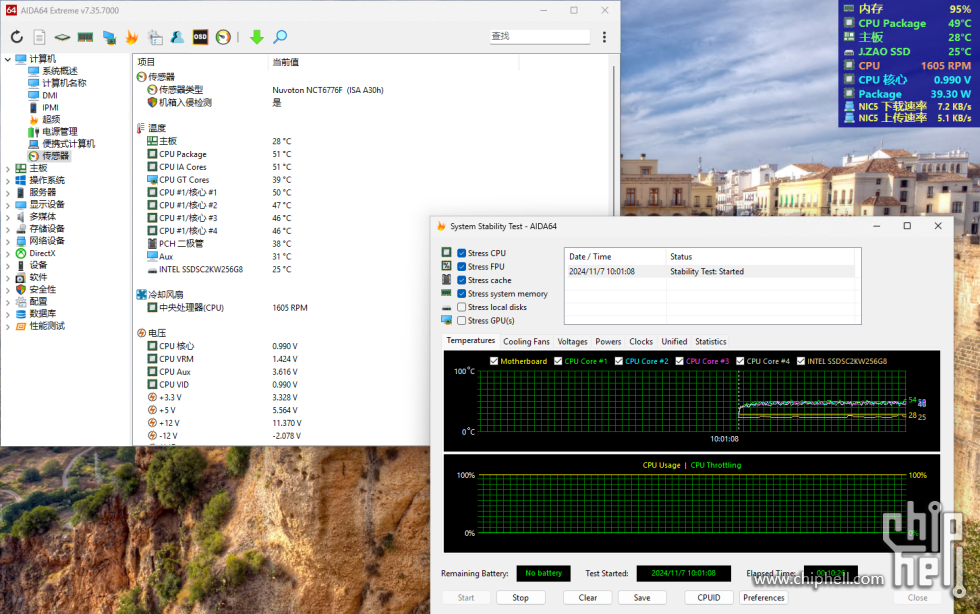Open Preferences in stability test window

pyautogui.click(x=764, y=598)
